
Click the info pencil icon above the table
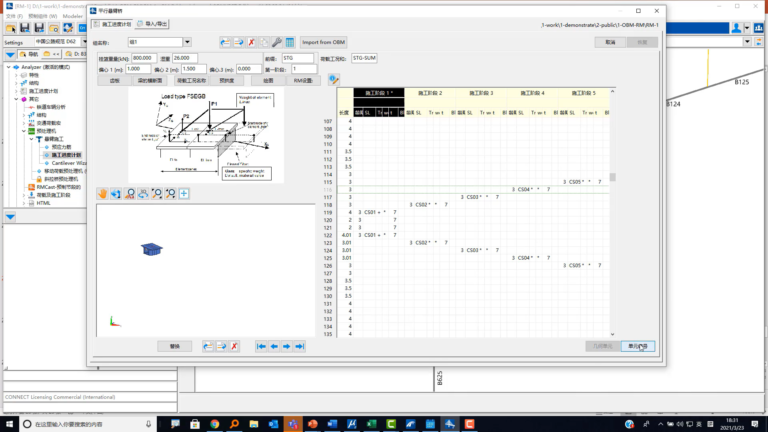pyautogui.click(x=334, y=79)
